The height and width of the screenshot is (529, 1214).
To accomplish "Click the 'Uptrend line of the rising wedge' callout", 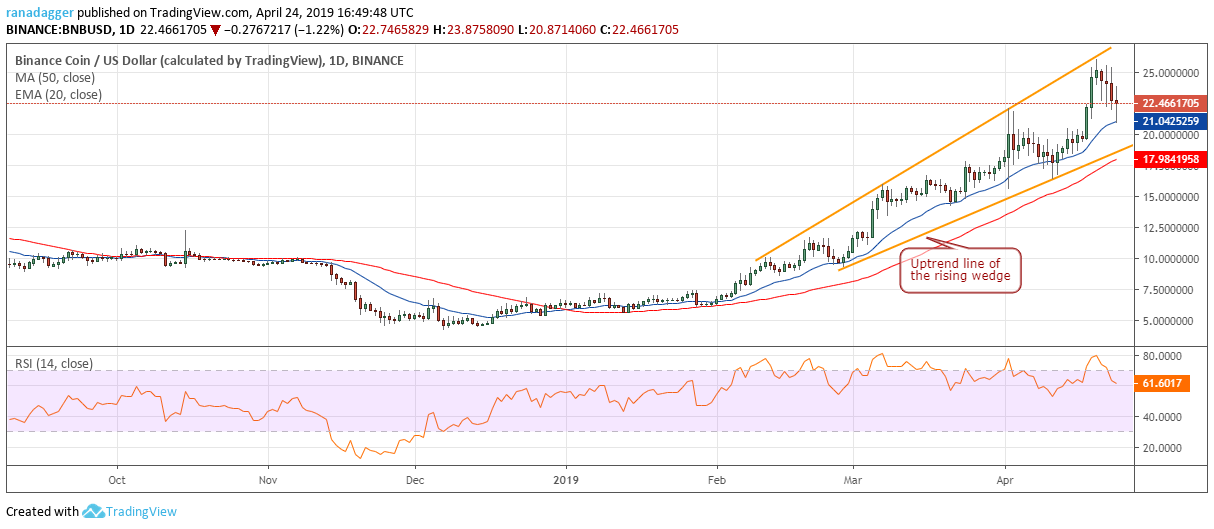I will [962, 270].
